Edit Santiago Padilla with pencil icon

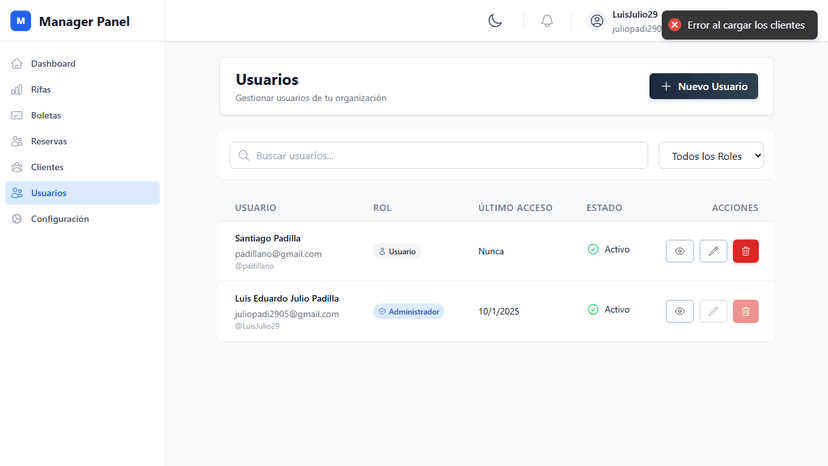pos(713,251)
